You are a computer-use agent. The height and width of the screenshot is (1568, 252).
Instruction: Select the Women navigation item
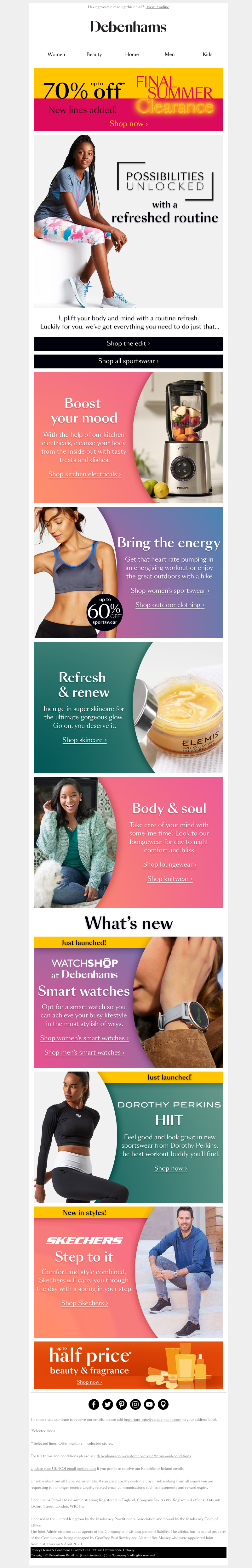coord(56,54)
